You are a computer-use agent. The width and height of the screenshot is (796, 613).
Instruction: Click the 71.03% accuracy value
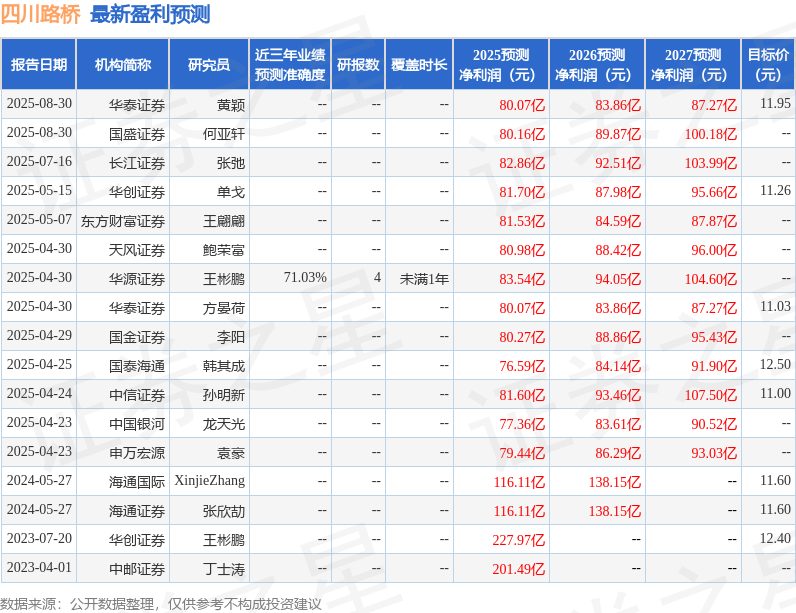[x=305, y=278]
